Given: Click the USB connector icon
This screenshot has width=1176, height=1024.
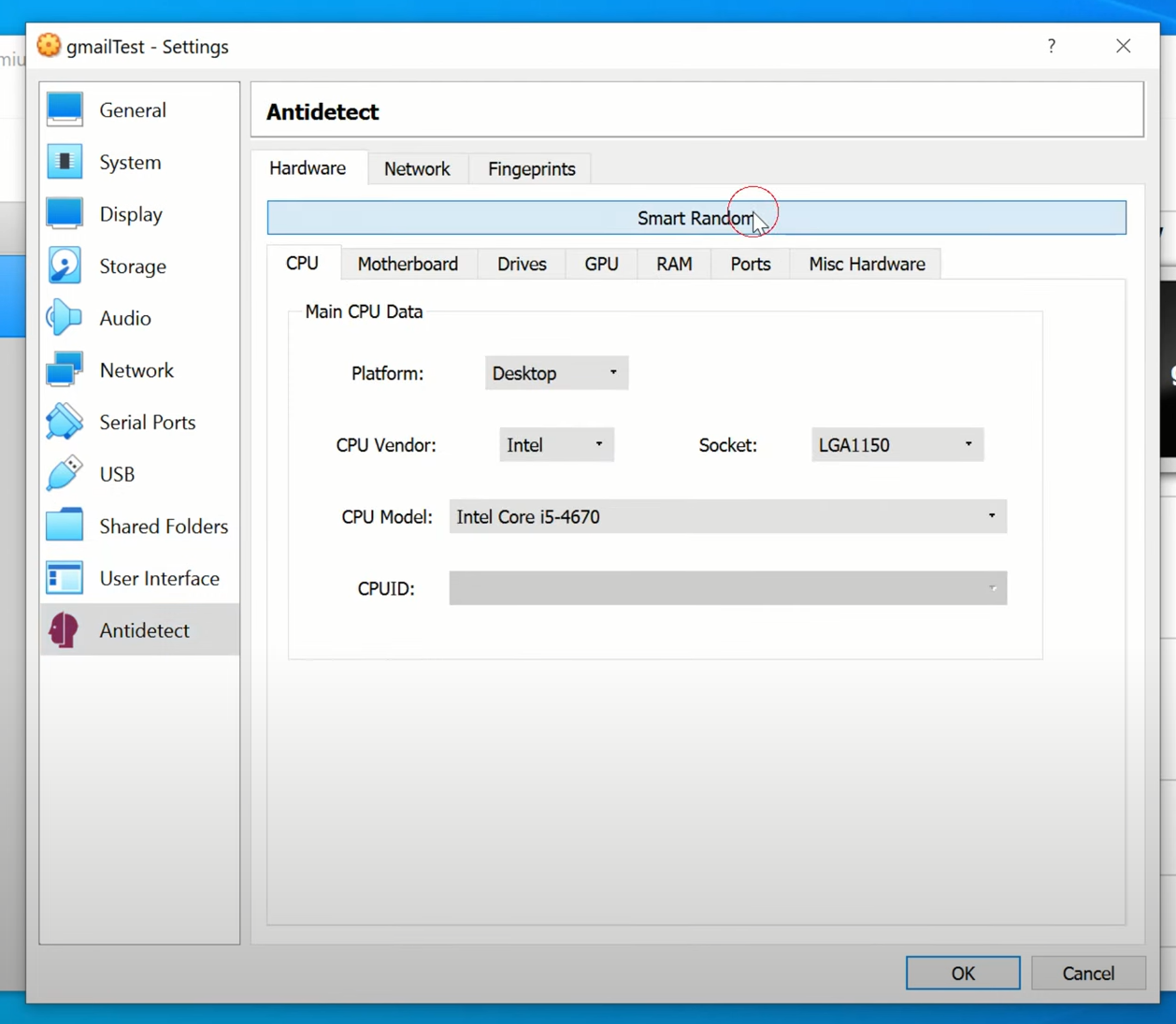Looking at the screenshot, I should pos(65,474).
